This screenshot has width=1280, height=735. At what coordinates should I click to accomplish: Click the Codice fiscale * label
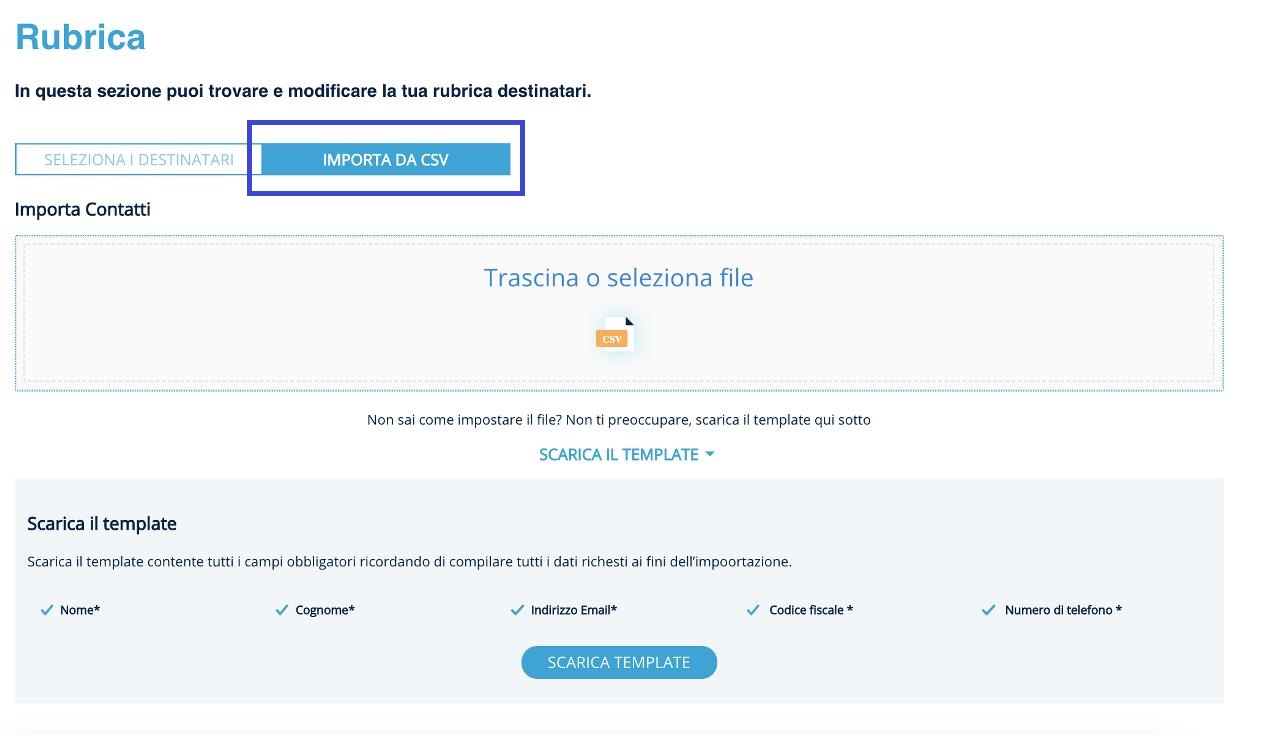[x=811, y=610]
